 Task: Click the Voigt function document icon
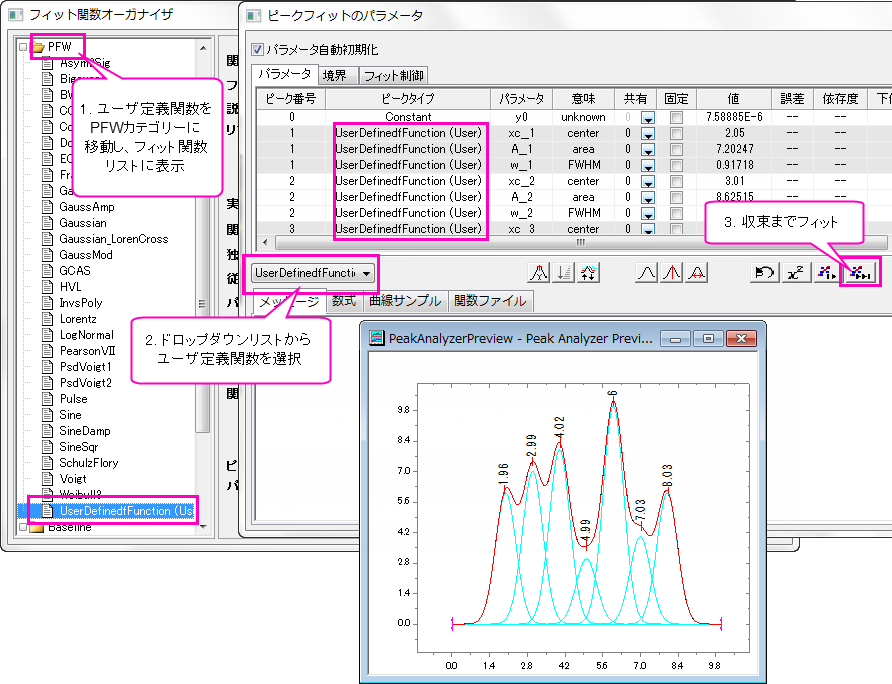point(48,479)
